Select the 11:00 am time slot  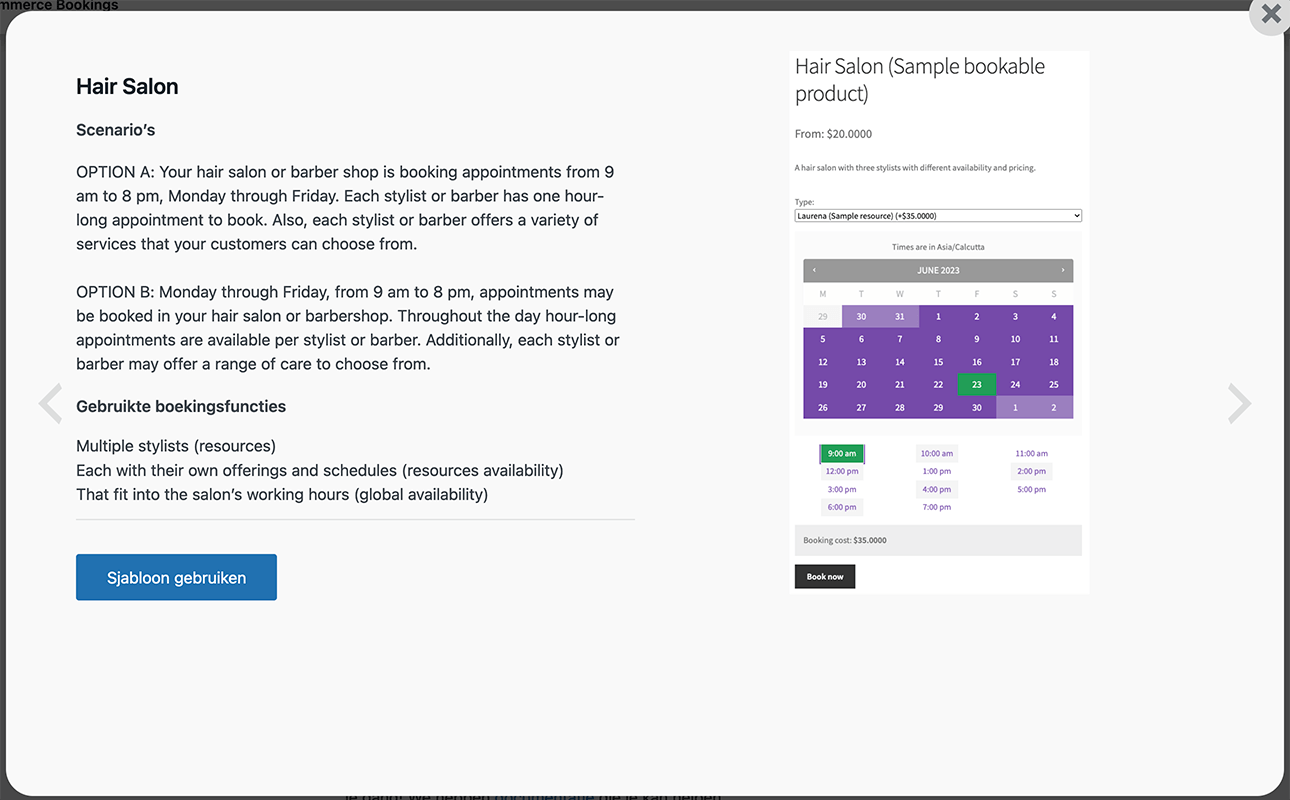click(x=1031, y=453)
